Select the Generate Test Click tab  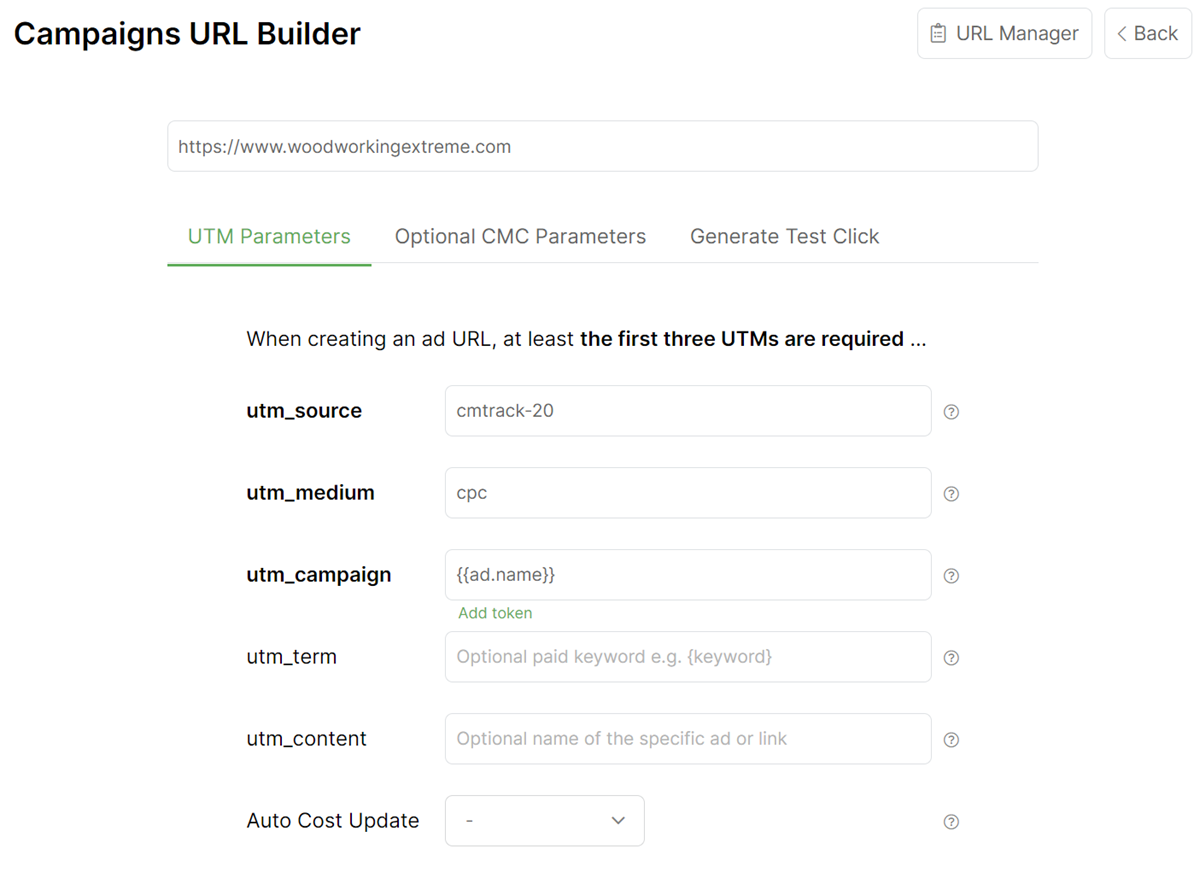coord(784,237)
